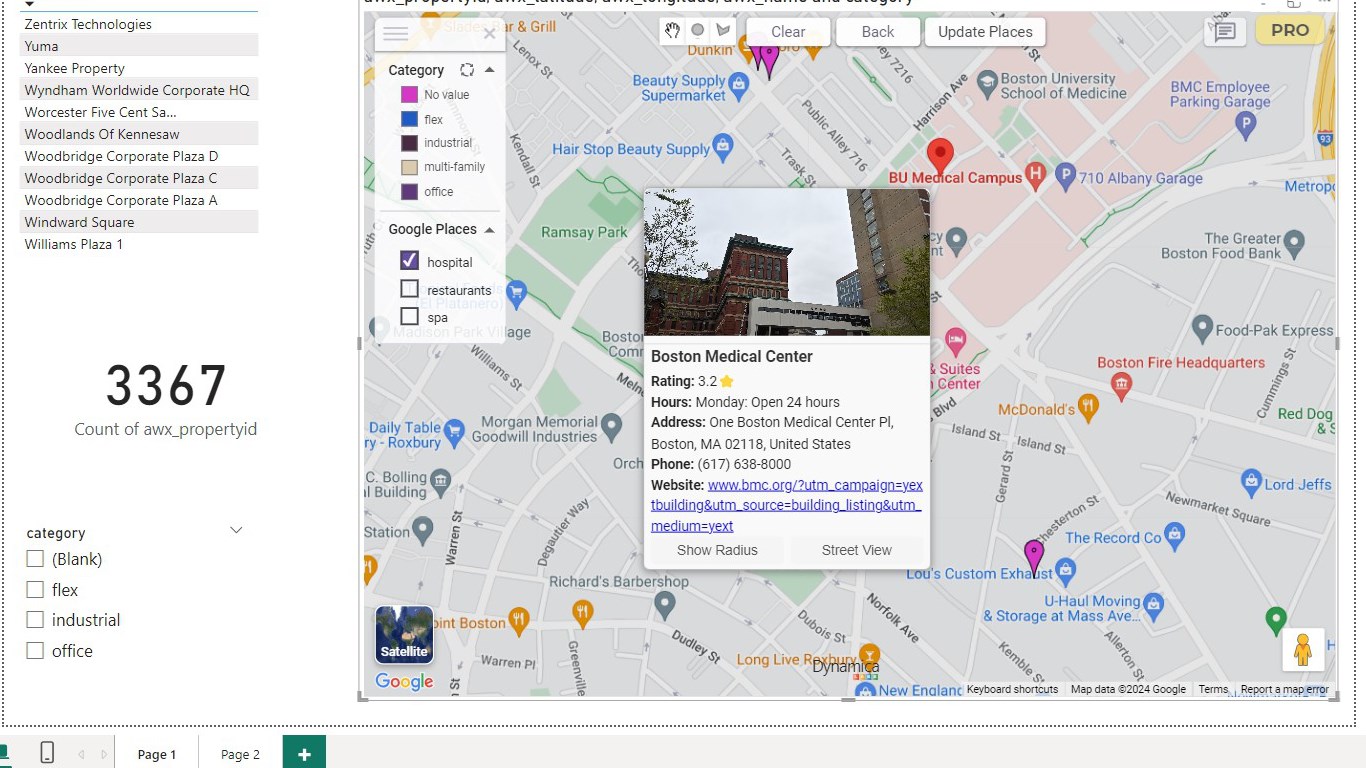The height and width of the screenshot is (768, 1366).
Task: Open the hamburger menu in legend panel
Action: tap(396, 34)
